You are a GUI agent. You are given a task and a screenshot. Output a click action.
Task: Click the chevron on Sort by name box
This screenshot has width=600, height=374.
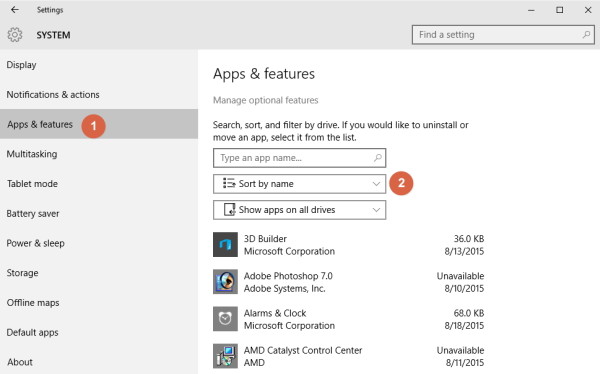pyautogui.click(x=376, y=184)
